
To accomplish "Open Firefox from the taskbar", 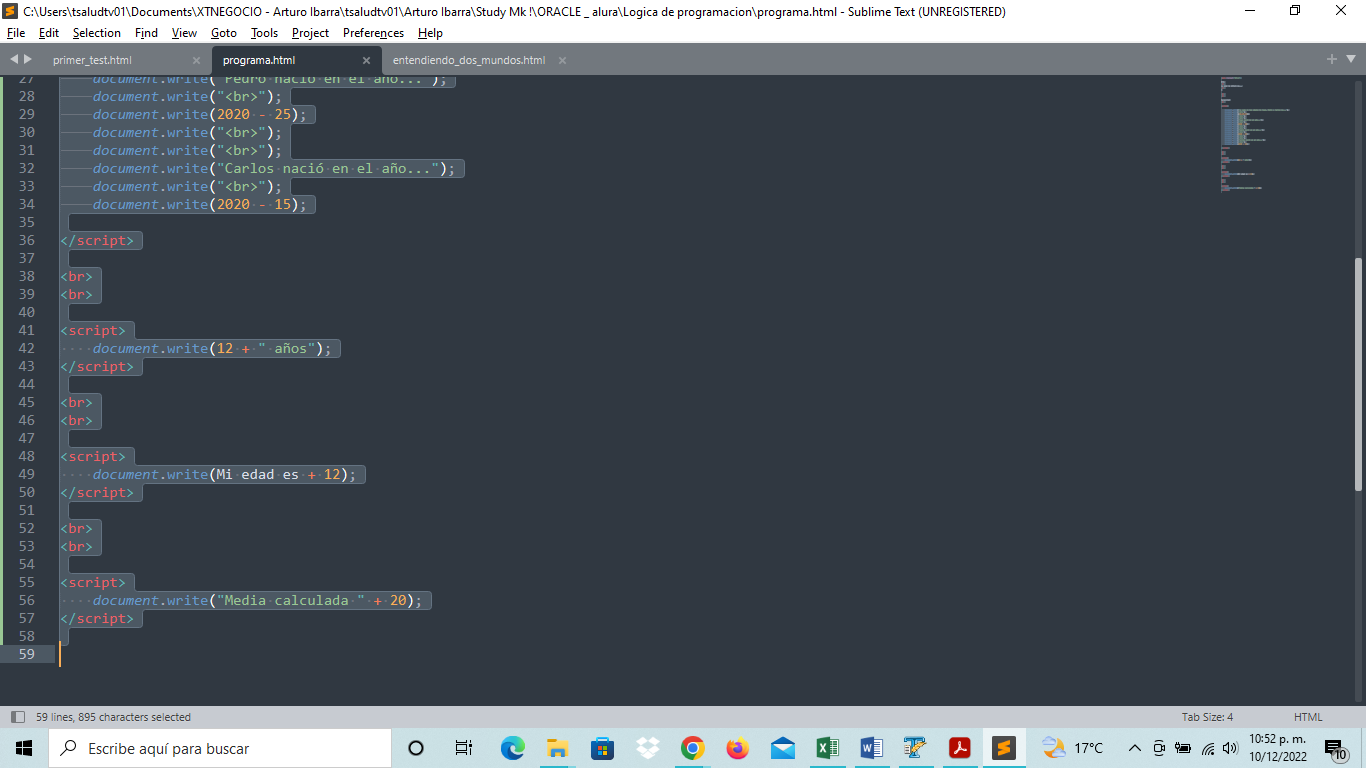I will click(x=737, y=748).
